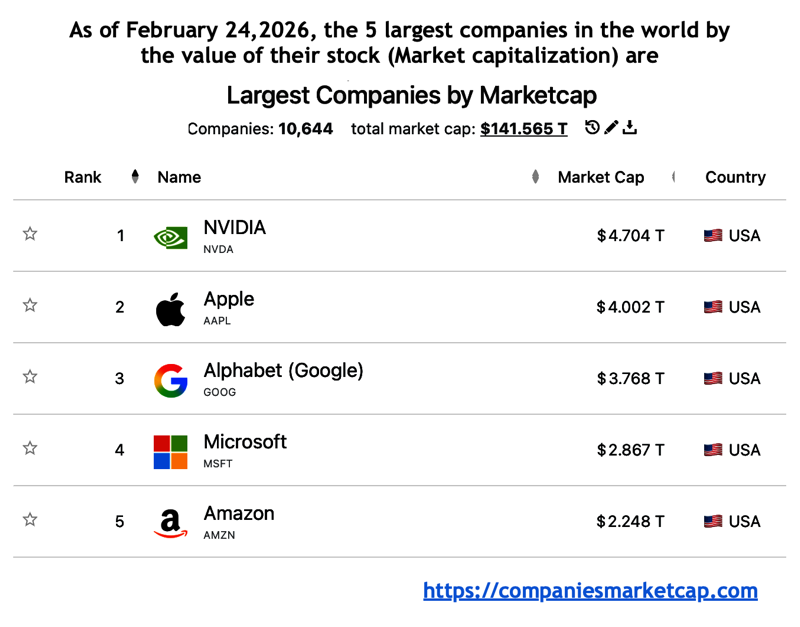Screen dimensions: 800x627
Task: Select the Alphabet (Google) logo
Action: point(170,378)
